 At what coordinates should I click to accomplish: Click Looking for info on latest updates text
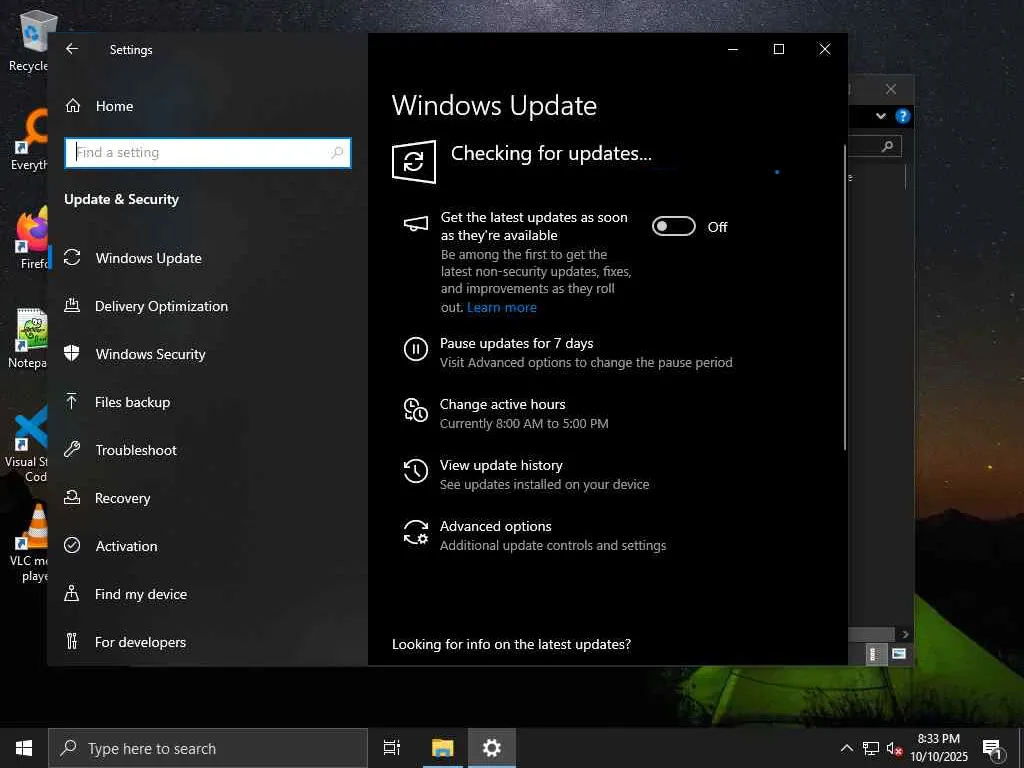[x=511, y=645]
